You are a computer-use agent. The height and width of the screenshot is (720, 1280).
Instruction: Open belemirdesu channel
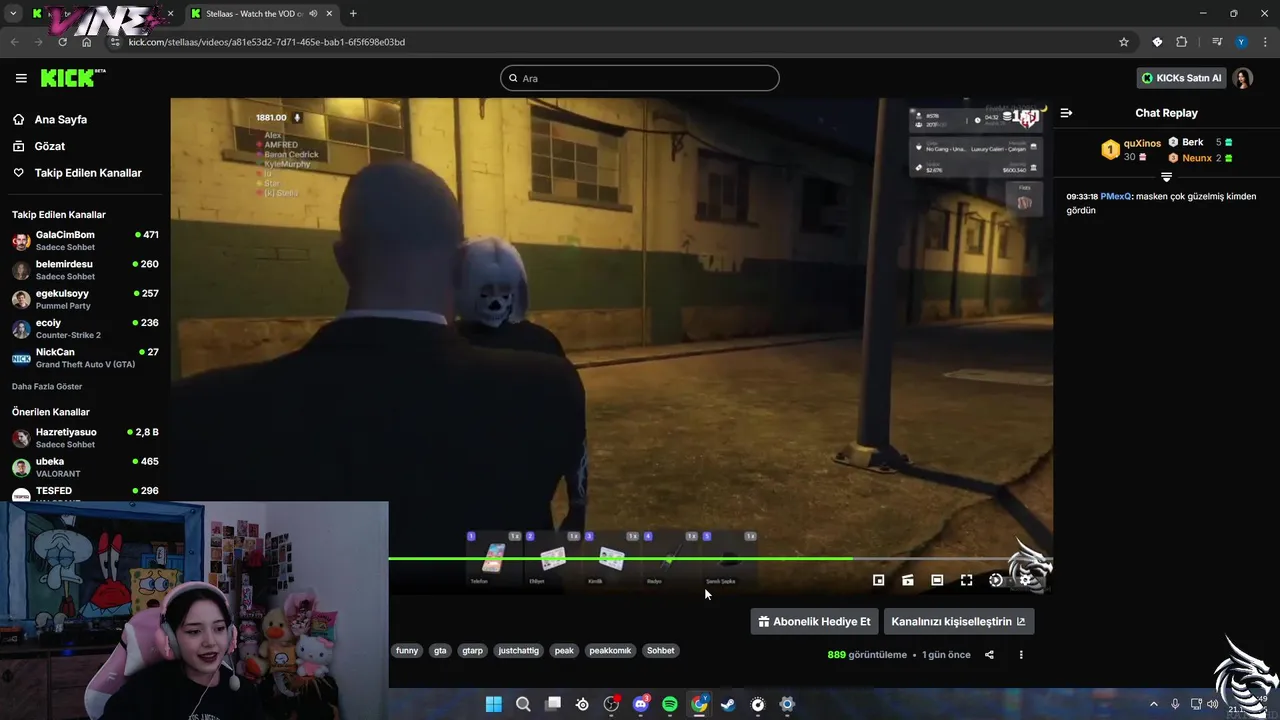click(x=85, y=270)
